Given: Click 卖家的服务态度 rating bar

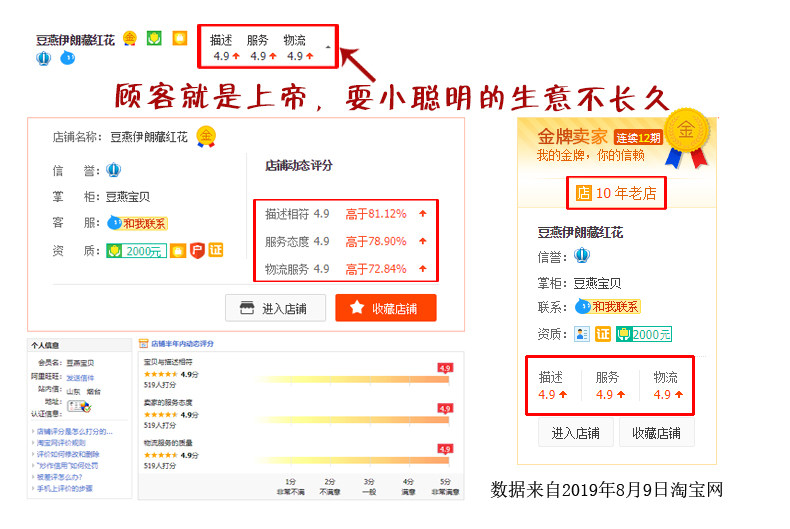Looking at the screenshot, I should [353, 419].
